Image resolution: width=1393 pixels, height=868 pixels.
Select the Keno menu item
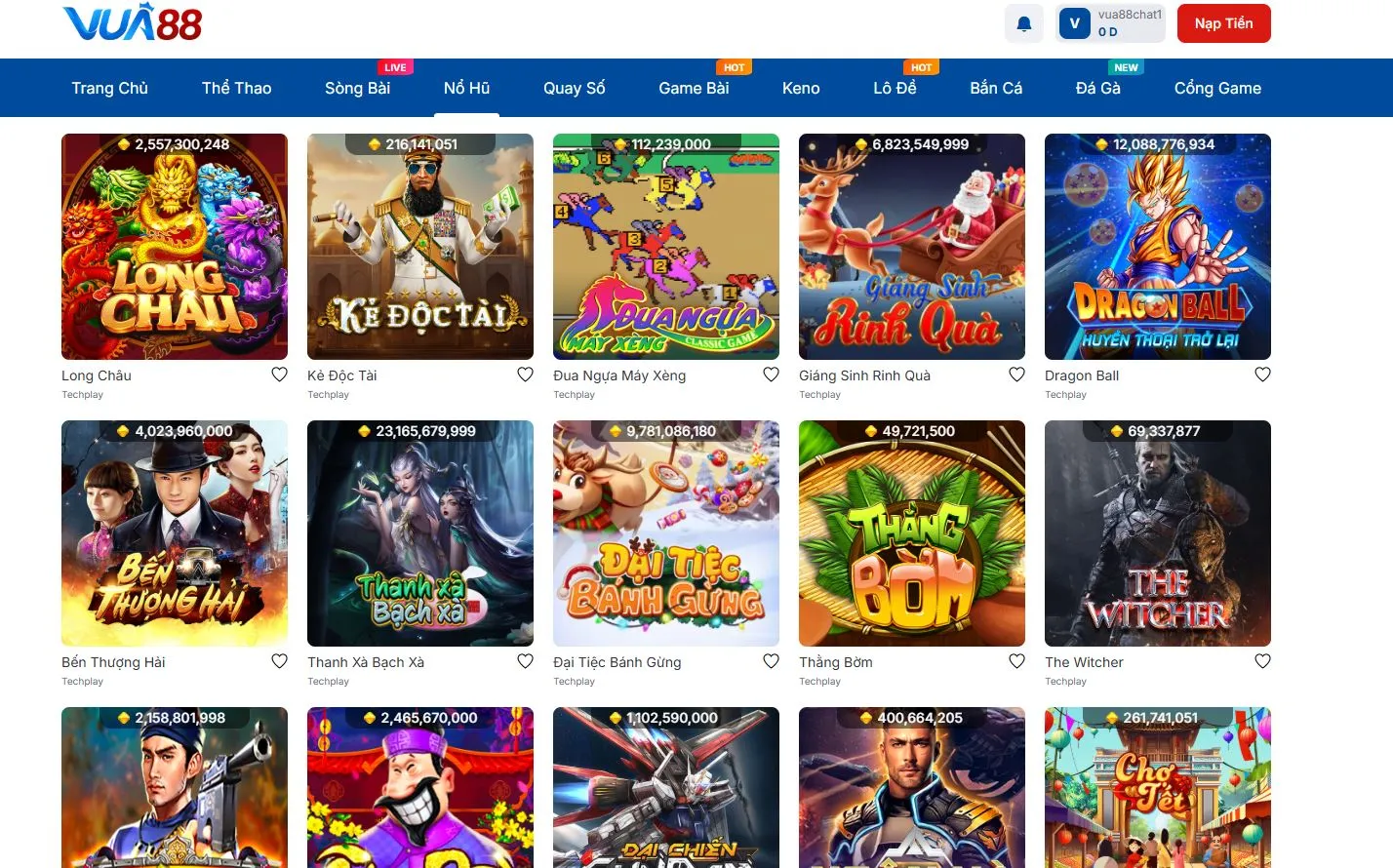(800, 88)
